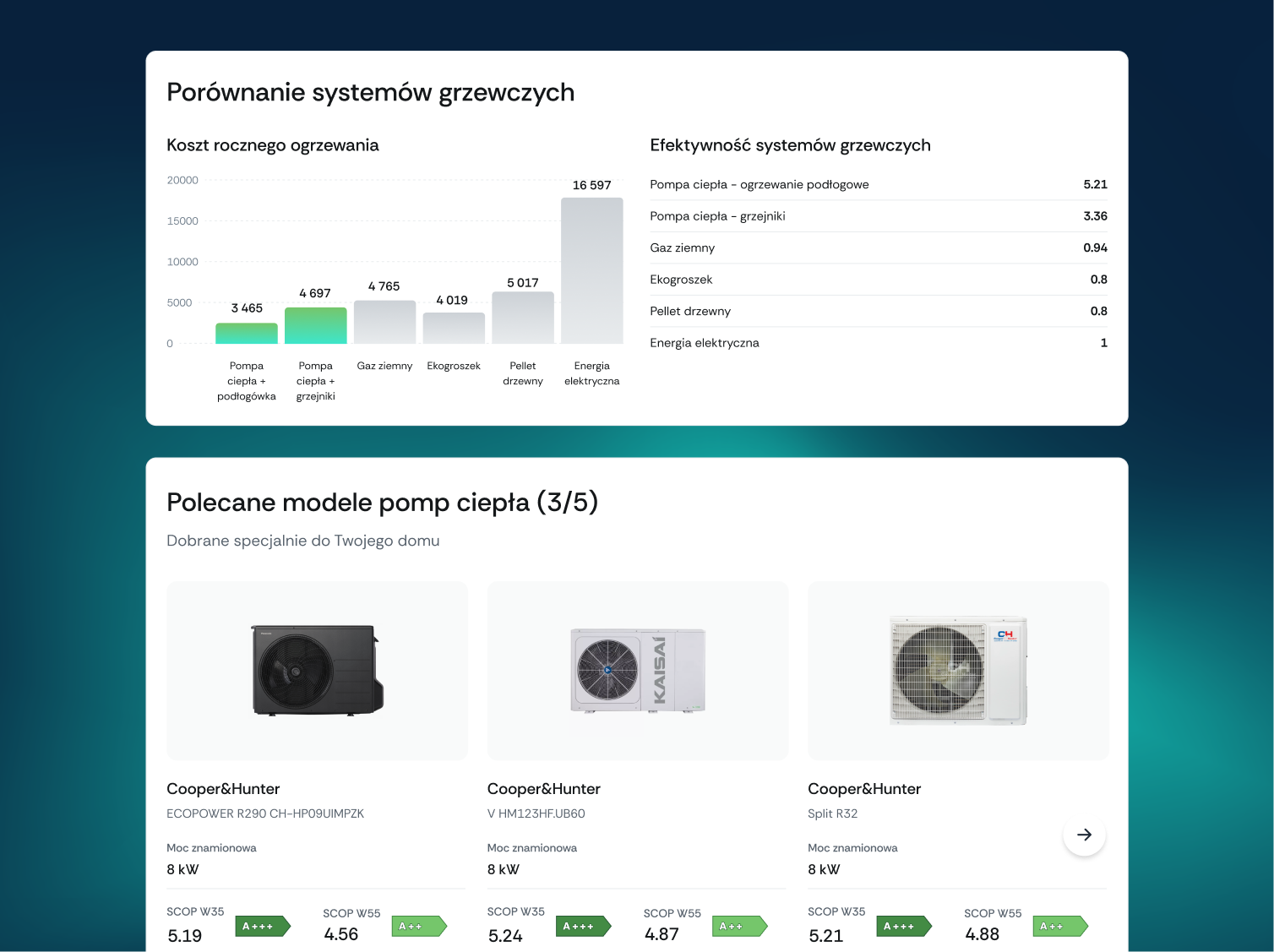Screen dimensions: 1274x952
Task: Click the A++ badge beside SCOP W55 4.56
Action: (x=418, y=927)
